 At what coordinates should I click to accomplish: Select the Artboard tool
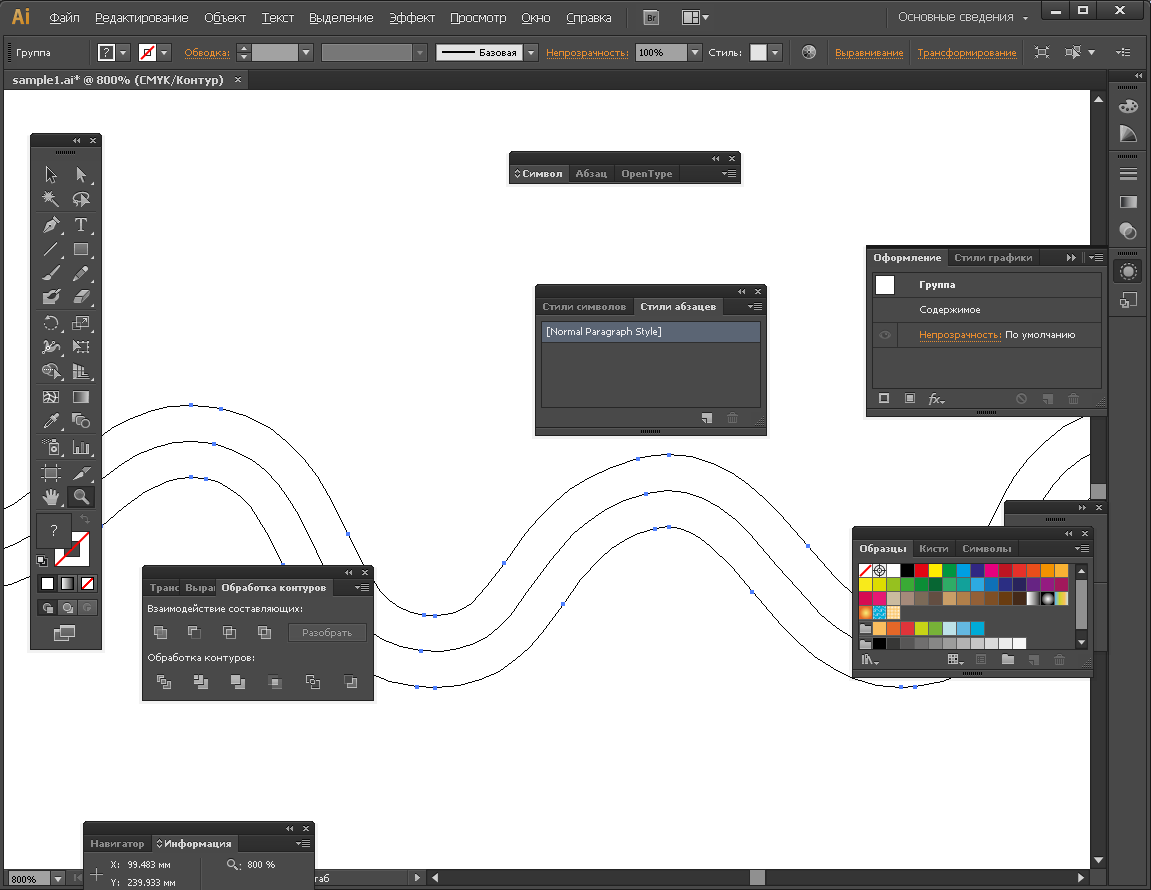(51, 473)
